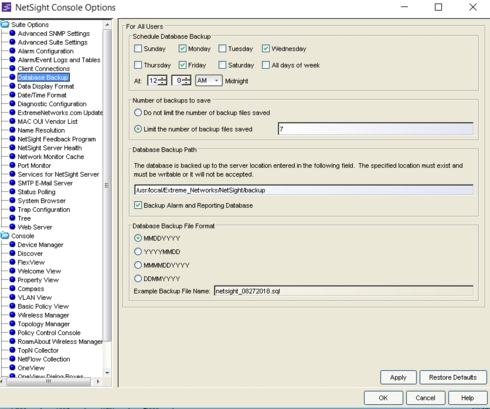Click the Example Backup File Name field
Viewport: 490px width, 409px height.
(344, 291)
